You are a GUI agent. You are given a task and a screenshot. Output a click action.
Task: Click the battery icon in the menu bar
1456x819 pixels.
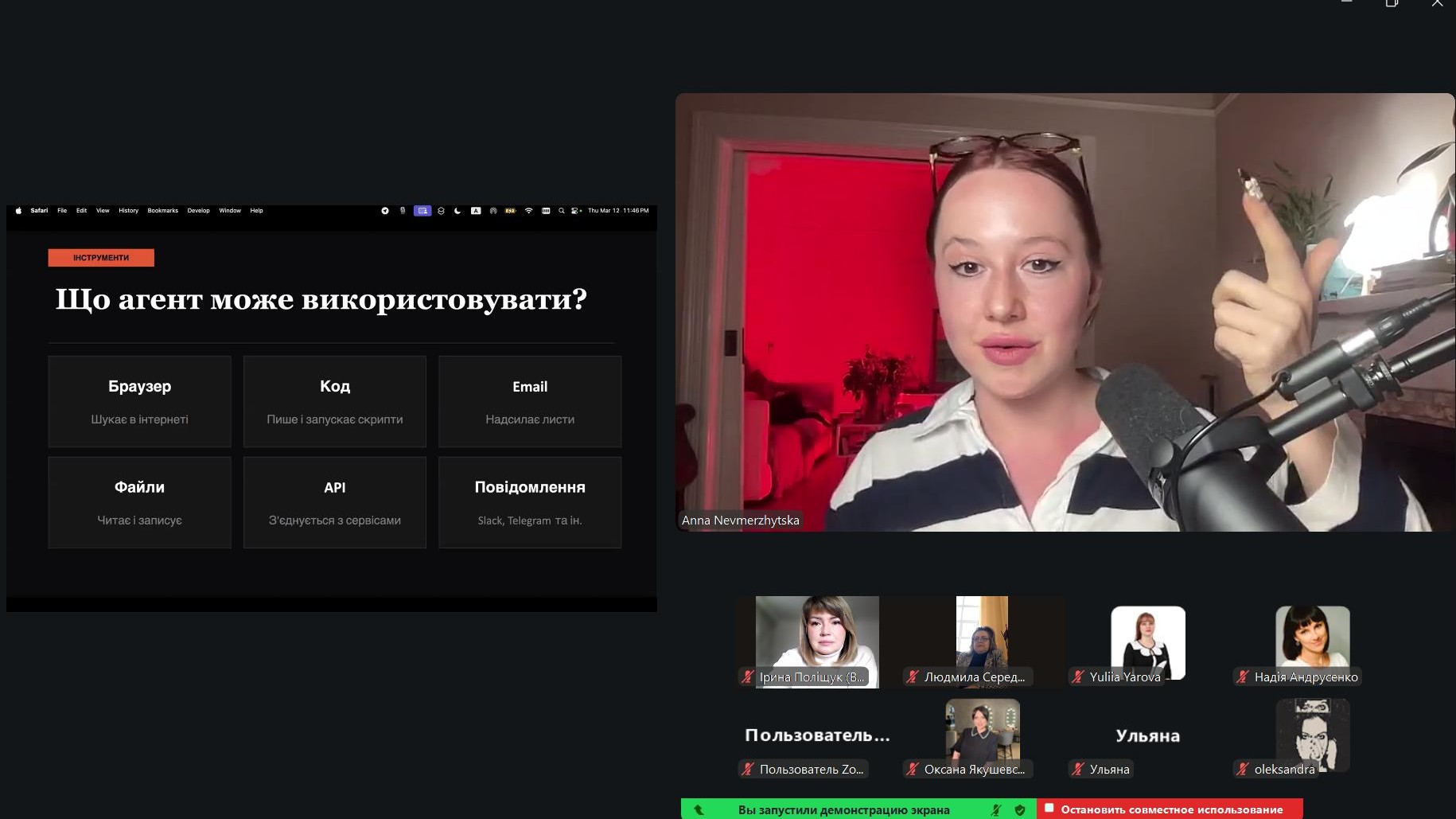point(510,211)
